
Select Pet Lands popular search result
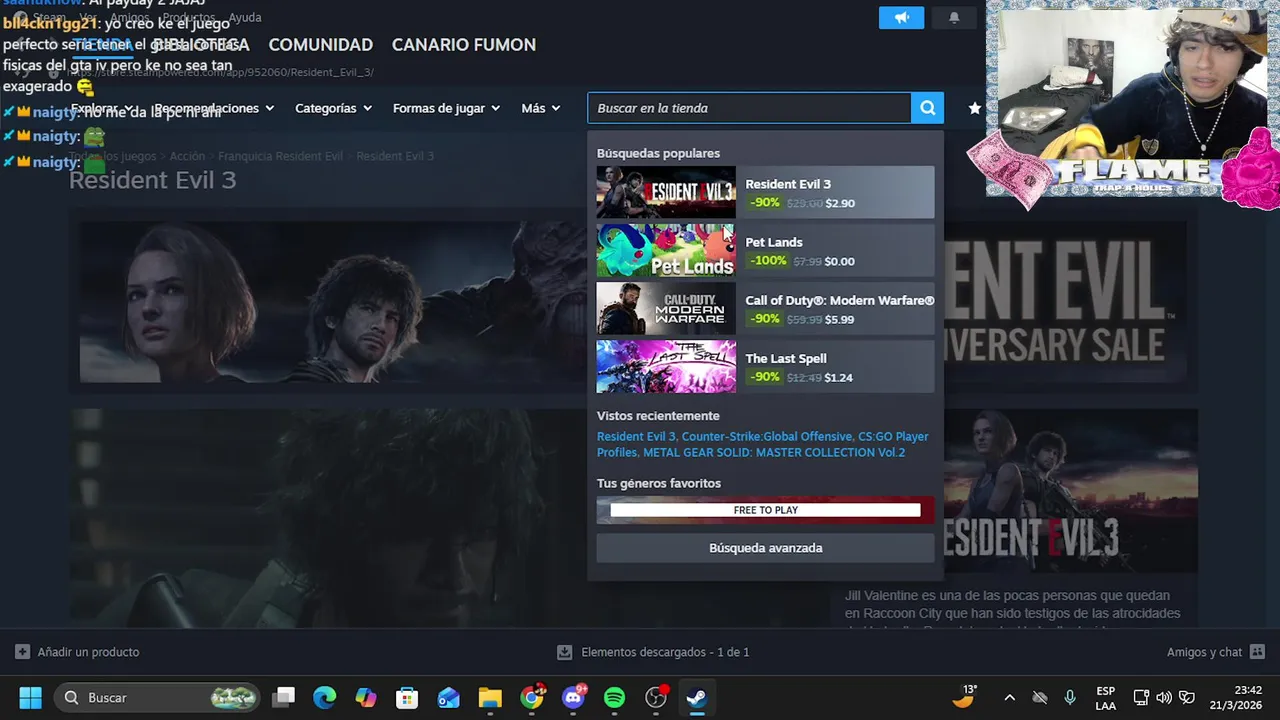pyautogui.click(x=765, y=250)
